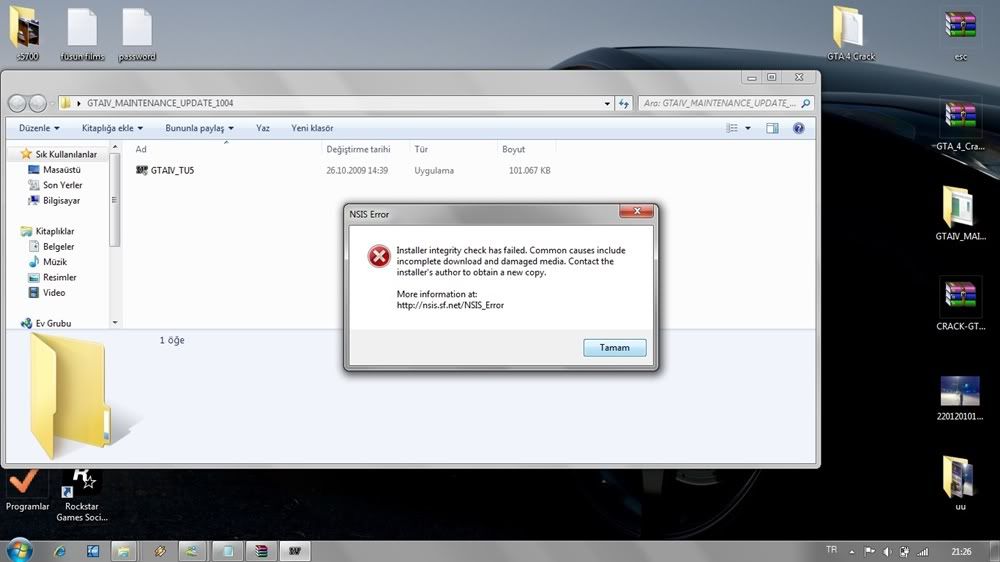Sort by Ad column header

click(141, 149)
